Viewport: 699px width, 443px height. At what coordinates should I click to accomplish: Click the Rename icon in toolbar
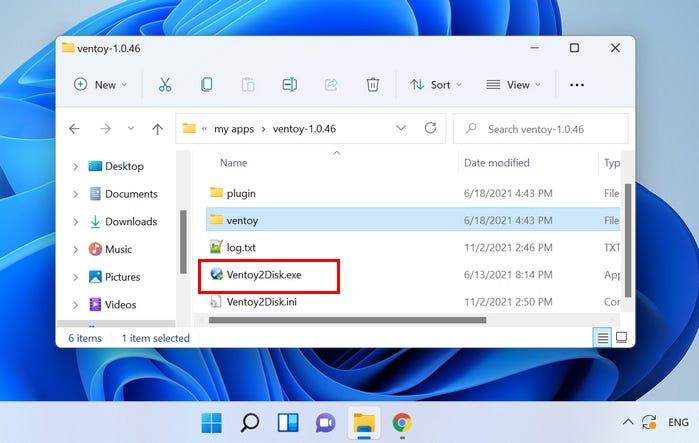[x=290, y=84]
